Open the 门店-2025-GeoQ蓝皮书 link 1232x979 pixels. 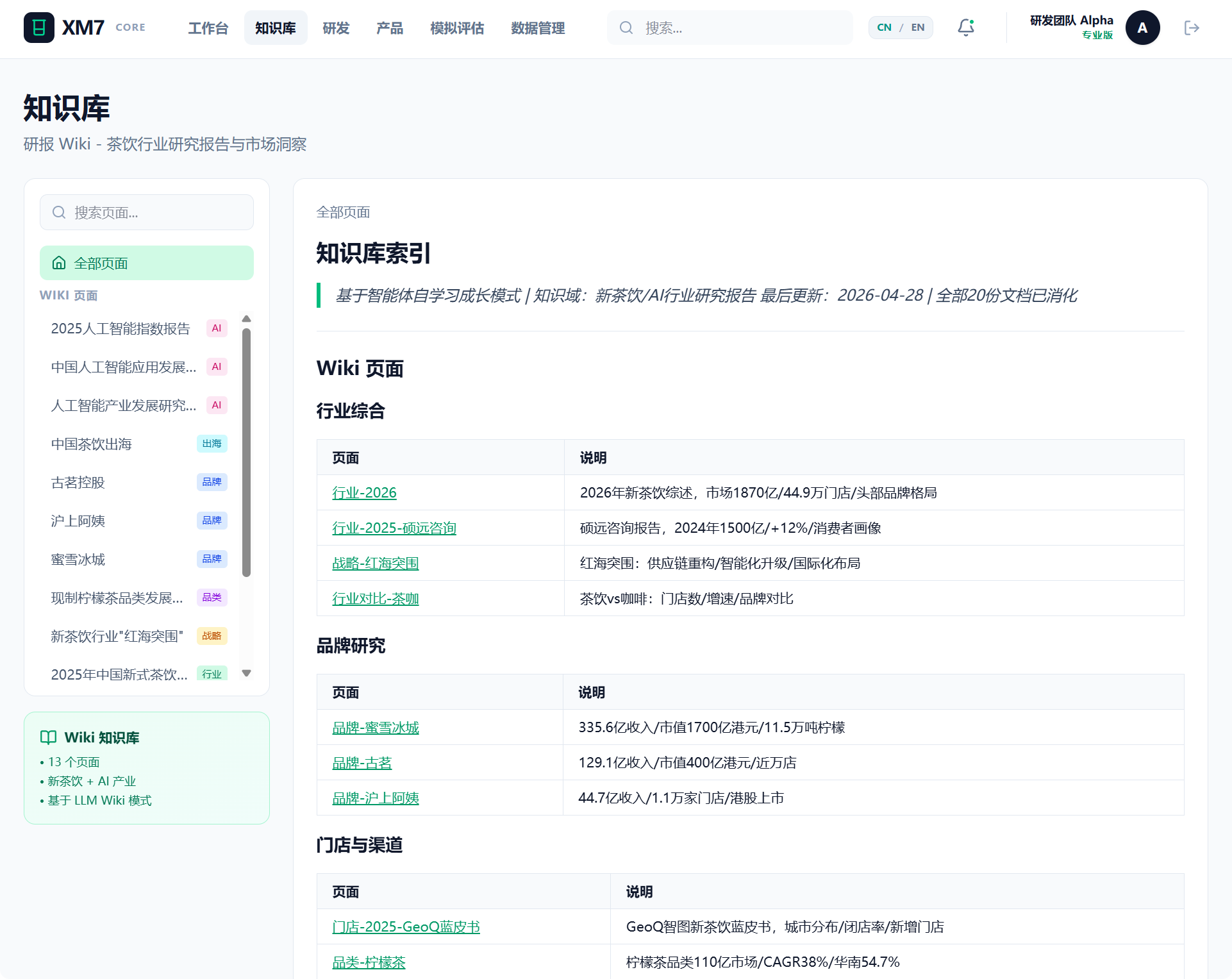[x=406, y=926]
